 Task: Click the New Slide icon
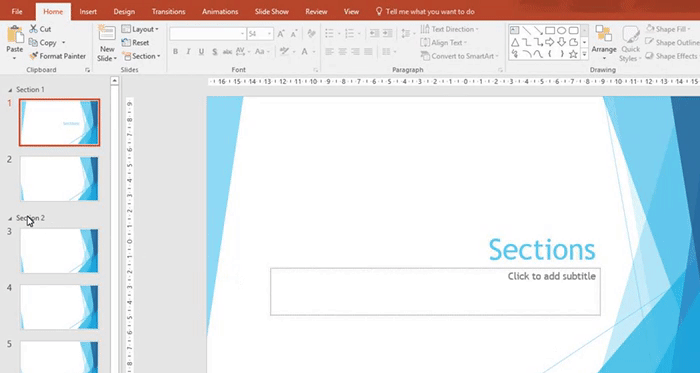(107, 34)
